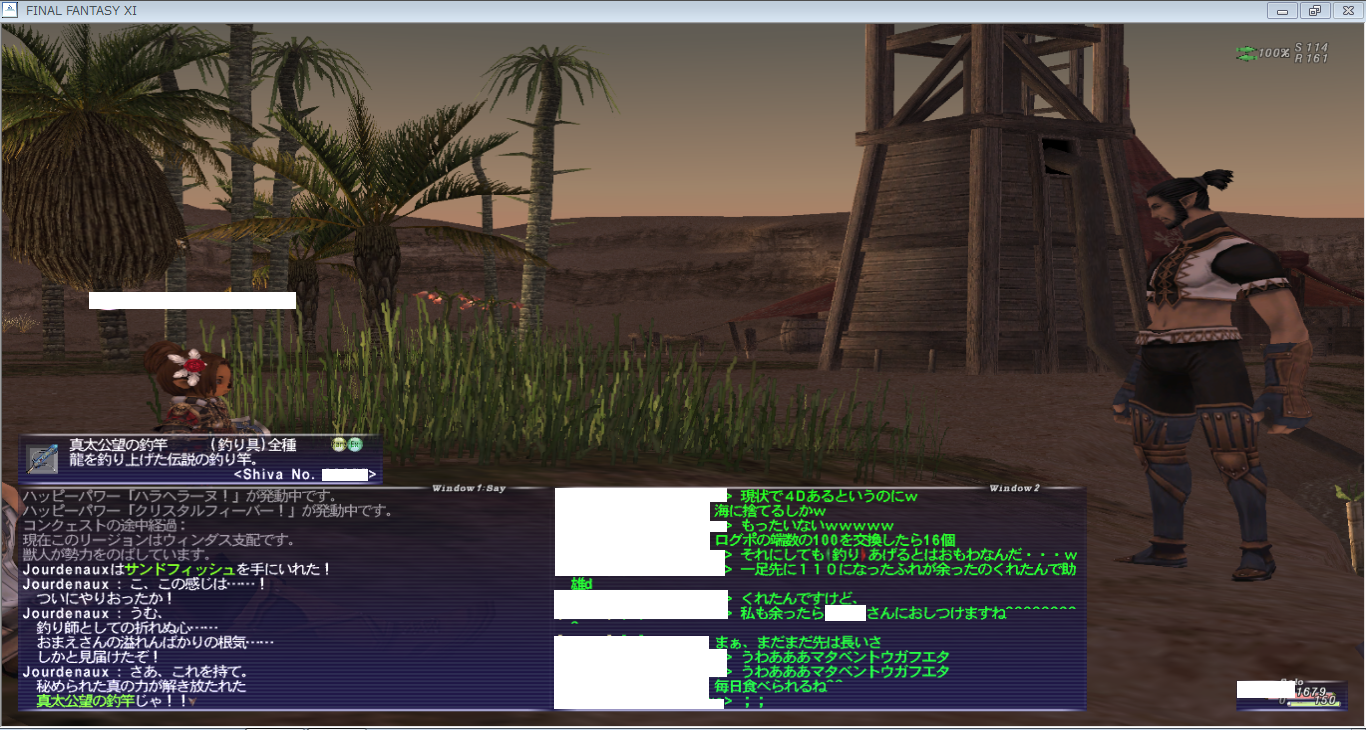Viewport: 1366px width, 730px height.
Task: Click the S 114 send counter
Action: (1311, 47)
